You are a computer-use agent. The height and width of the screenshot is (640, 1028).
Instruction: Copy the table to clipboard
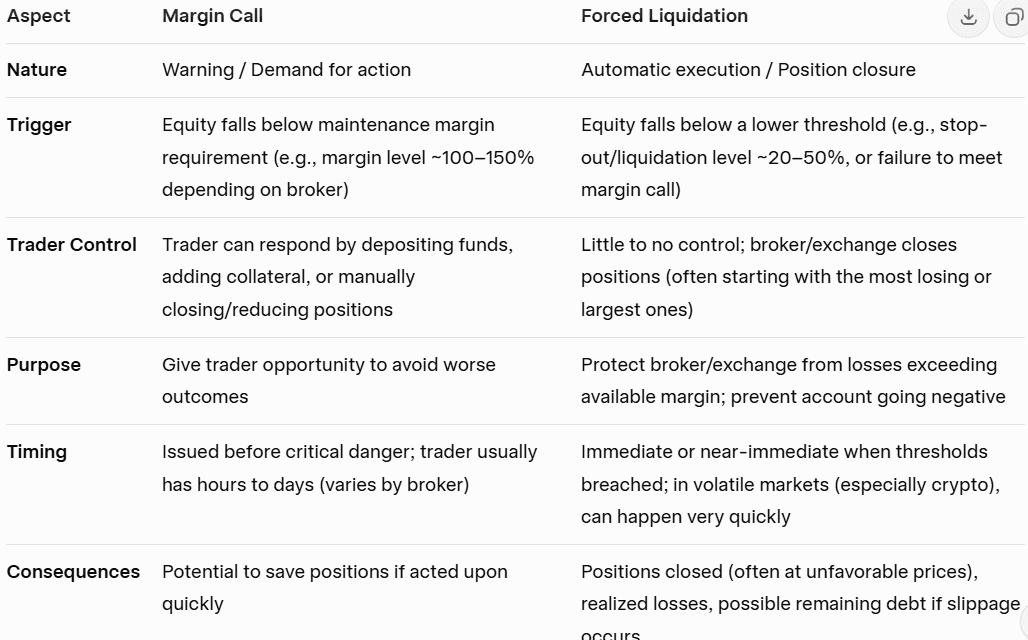(1014, 17)
